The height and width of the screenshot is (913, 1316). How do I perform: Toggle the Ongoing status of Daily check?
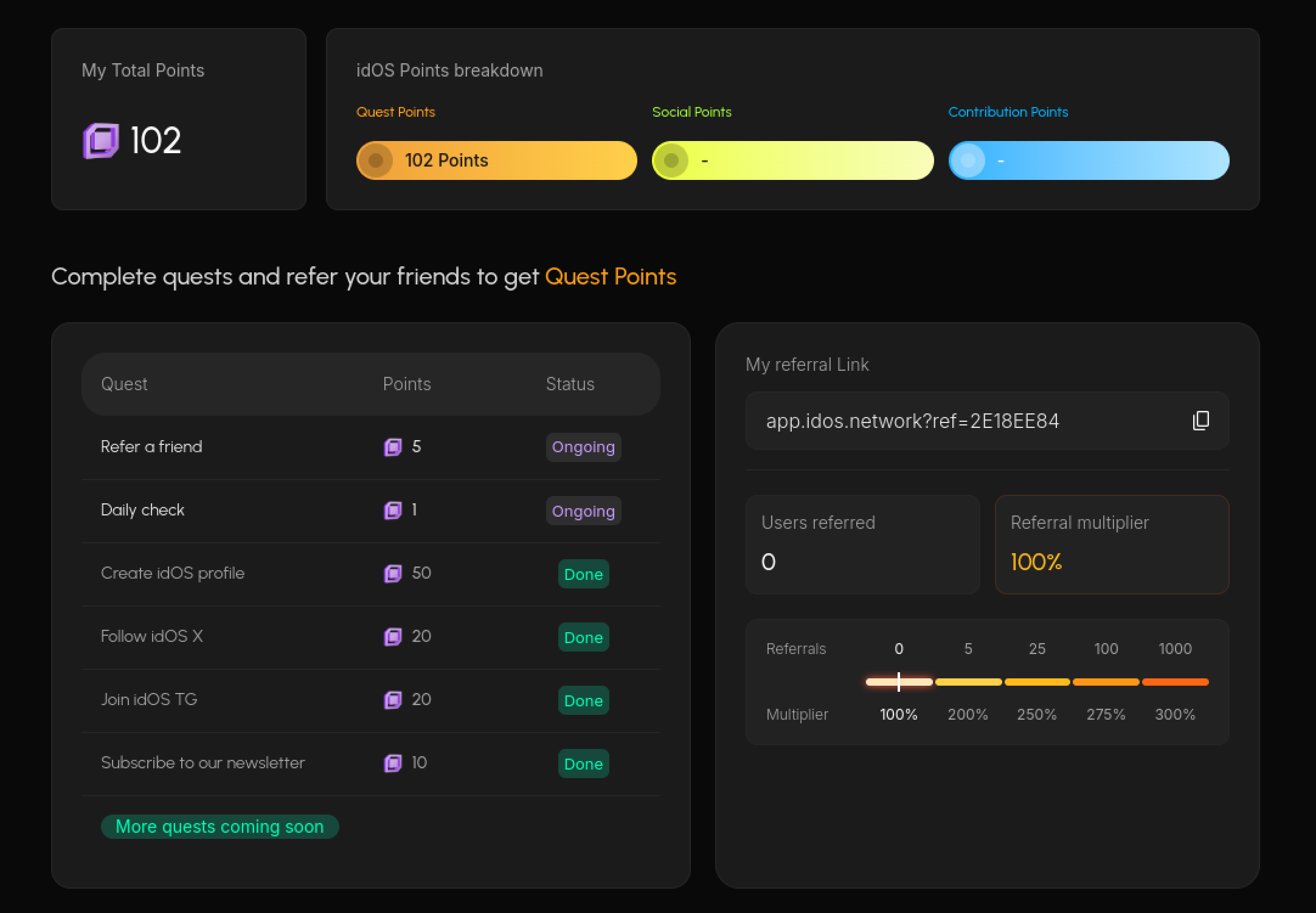point(583,511)
